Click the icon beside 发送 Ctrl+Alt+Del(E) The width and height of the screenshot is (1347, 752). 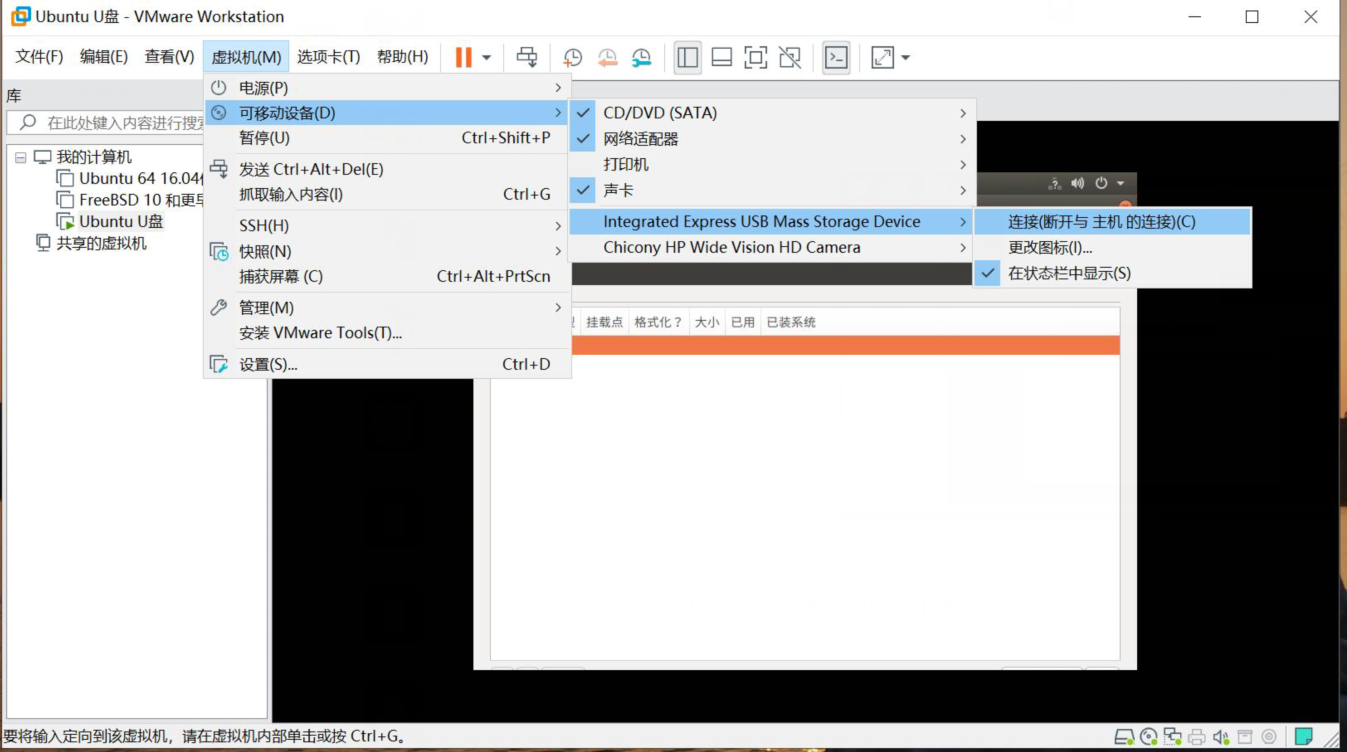[218, 169]
